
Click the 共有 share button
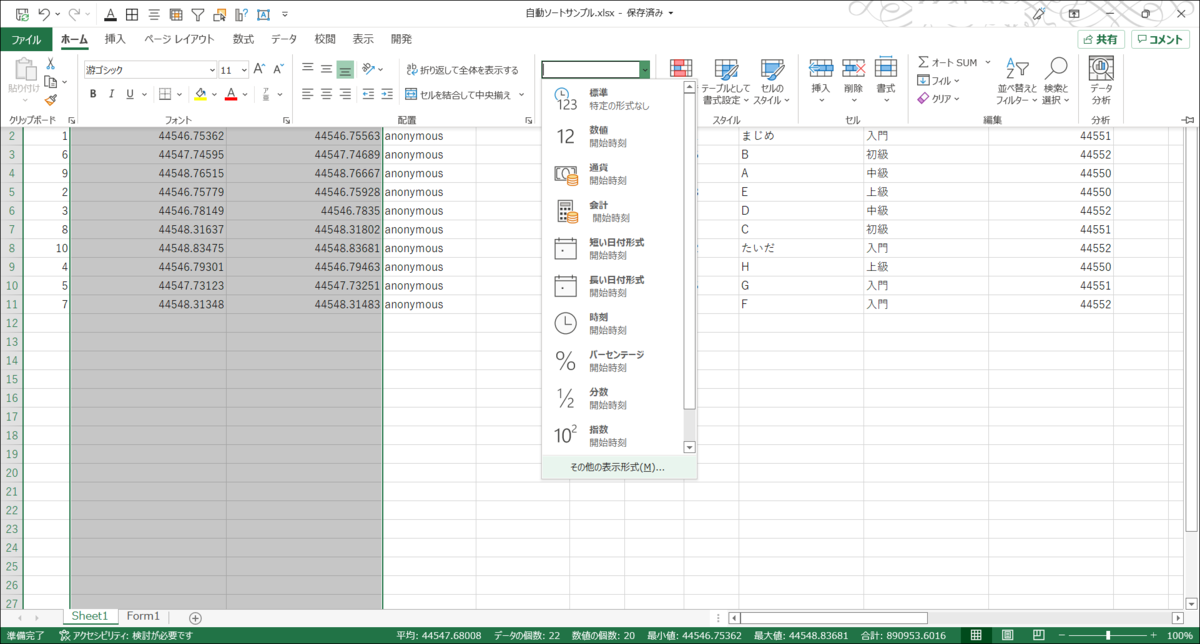coord(1101,39)
